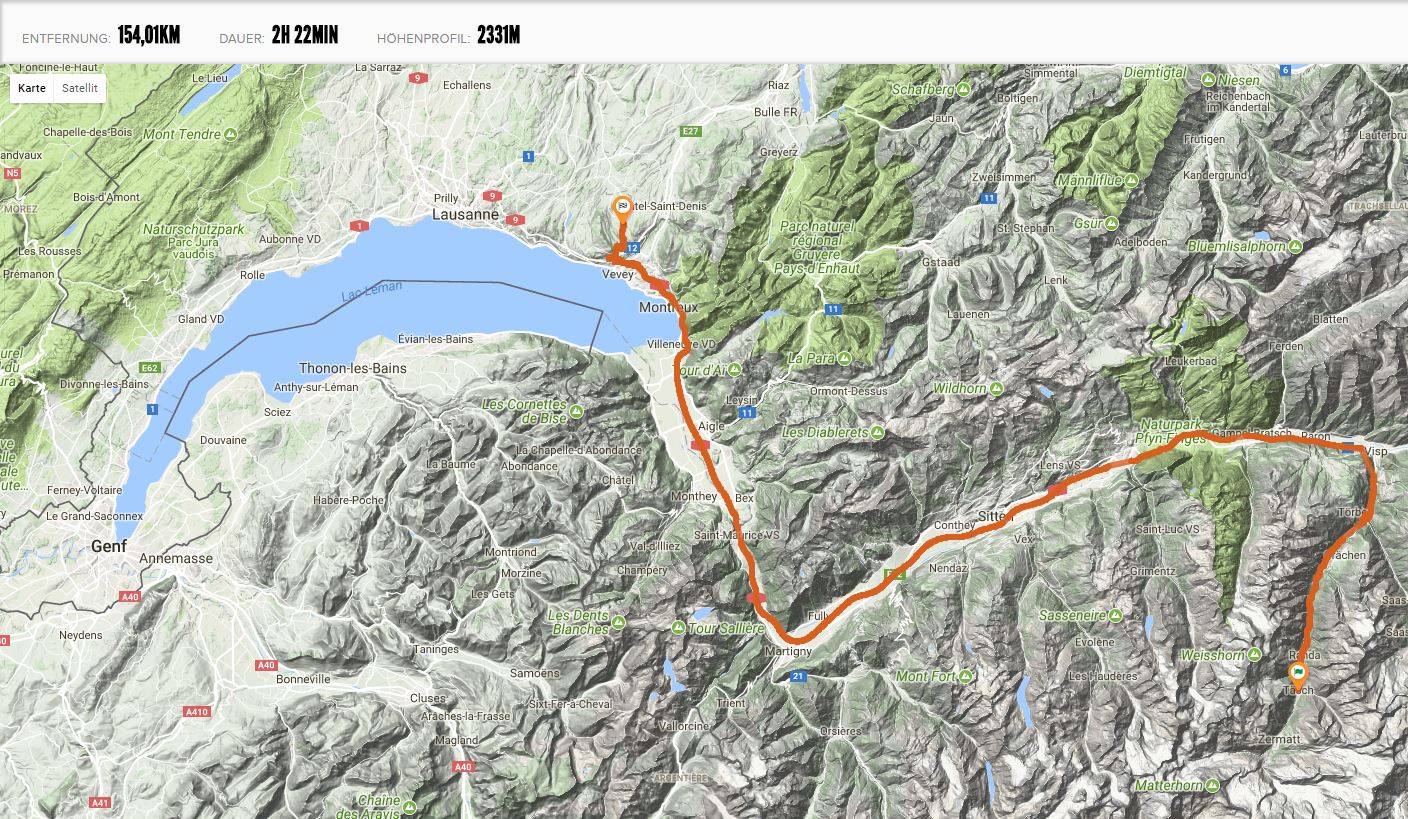
Task: Click the red route marker near Aigle
Action: click(700, 445)
